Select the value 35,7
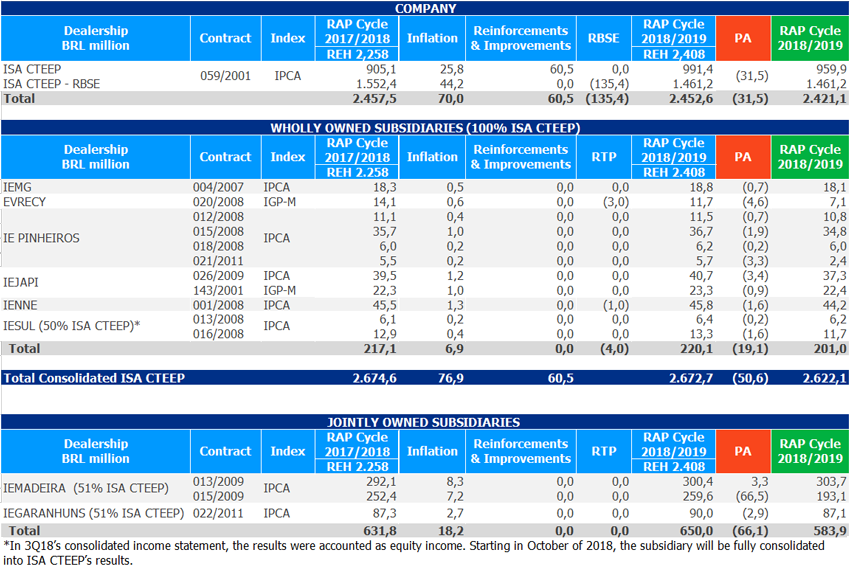This screenshot has width=850, height=568. click(384, 231)
